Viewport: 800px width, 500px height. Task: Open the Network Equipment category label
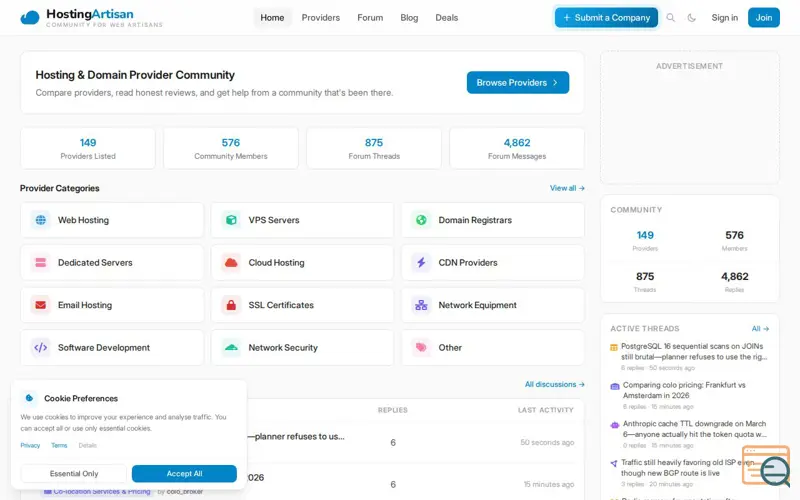point(478,305)
